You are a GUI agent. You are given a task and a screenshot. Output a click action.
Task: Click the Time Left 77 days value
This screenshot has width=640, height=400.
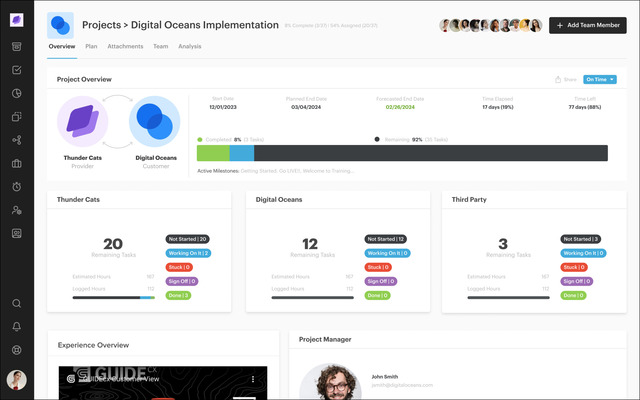[x=585, y=107]
